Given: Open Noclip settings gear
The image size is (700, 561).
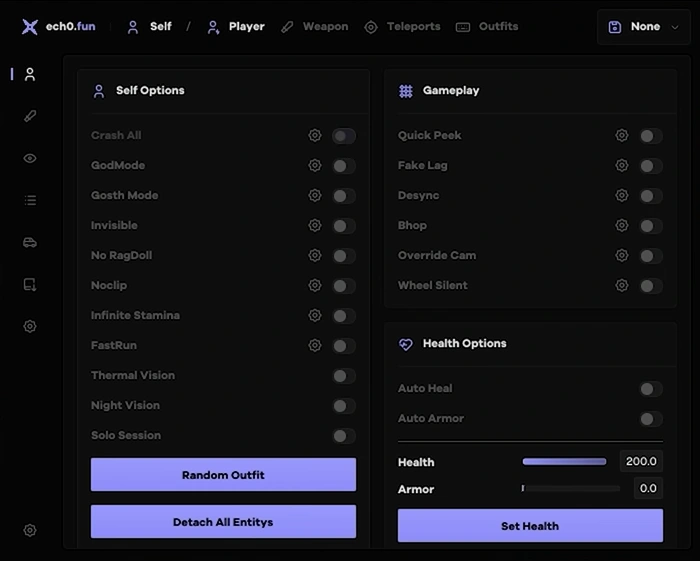Looking at the screenshot, I should pyautogui.click(x=315, y=285).
